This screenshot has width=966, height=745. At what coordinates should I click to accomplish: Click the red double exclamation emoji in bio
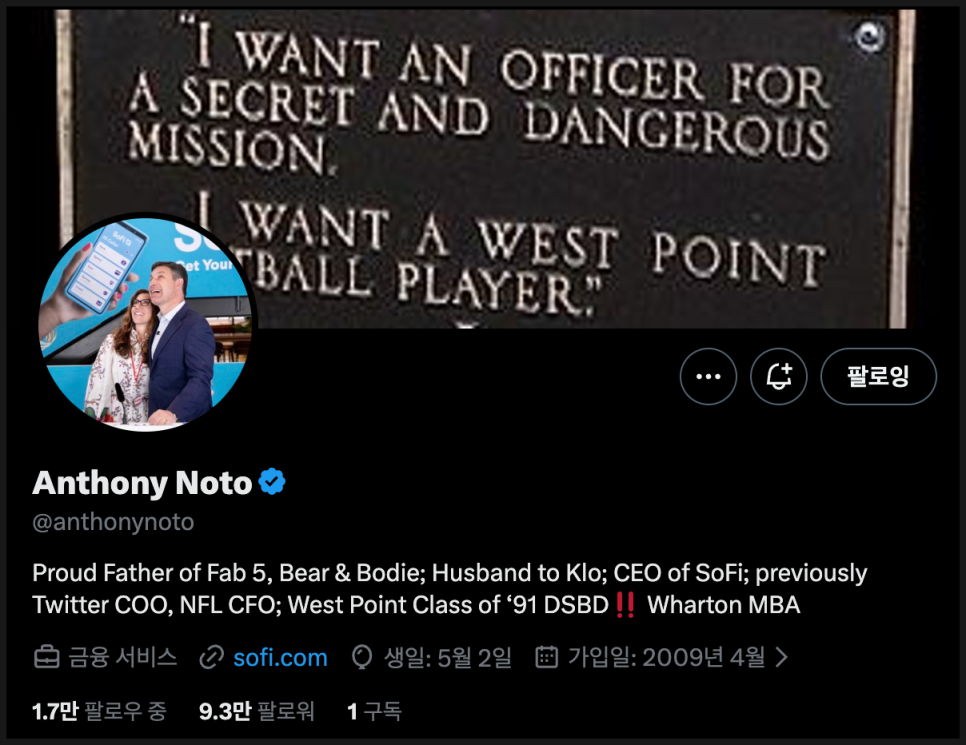pyautogui.click(x=626, y=605)
